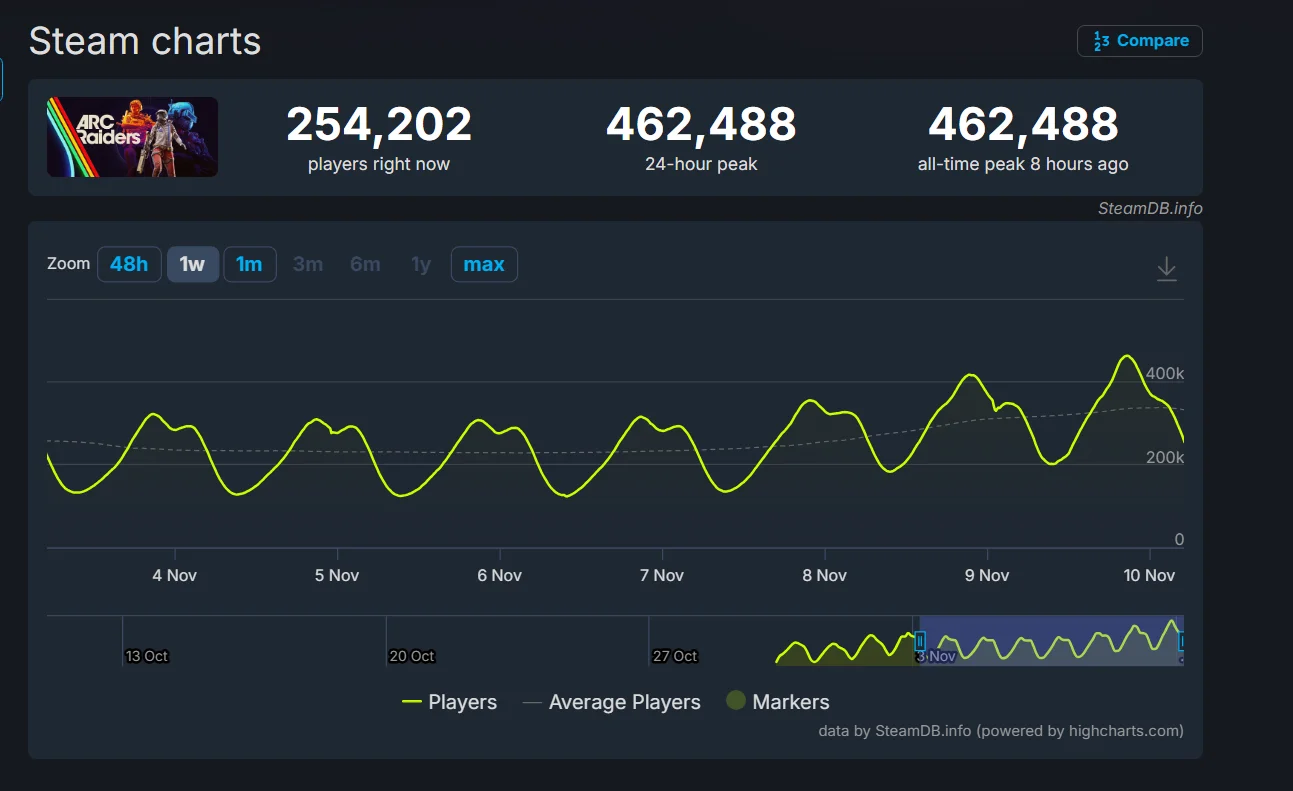Click the disabled 1y zoom option
This screenshot has width=1293, height=791.
421,264
